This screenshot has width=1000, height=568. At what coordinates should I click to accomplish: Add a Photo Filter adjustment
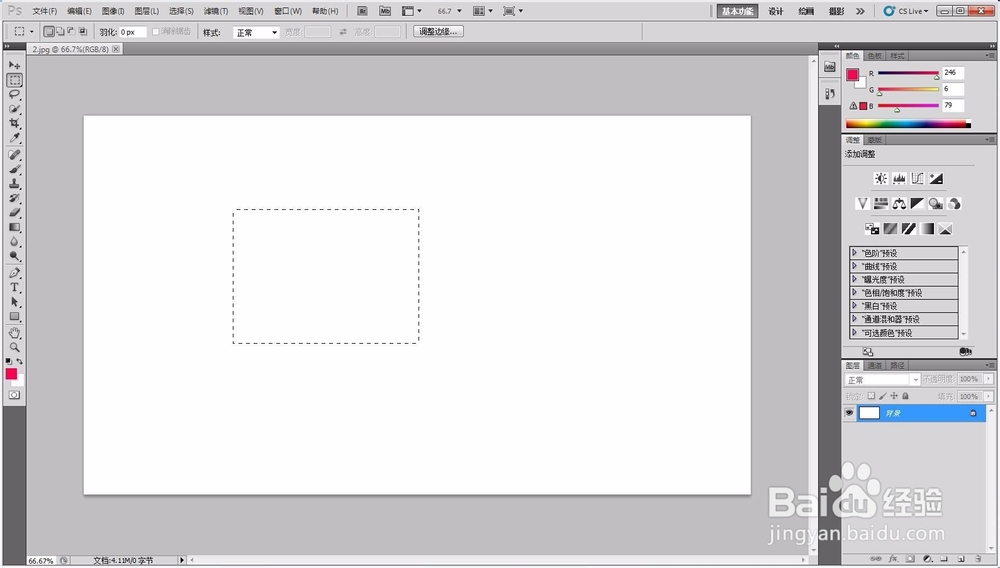coord(936,203)
